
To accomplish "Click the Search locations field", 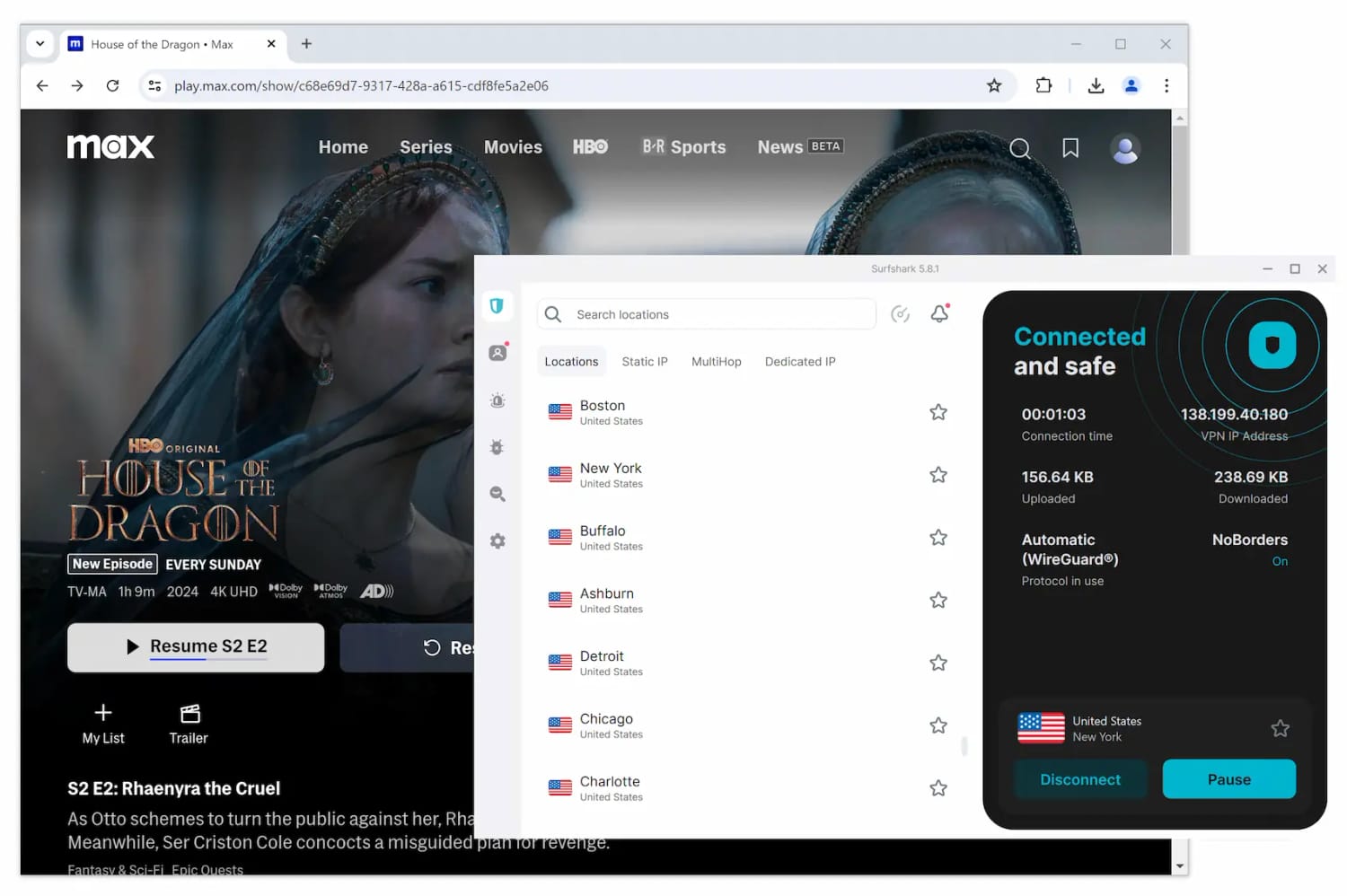I will 718,314.
